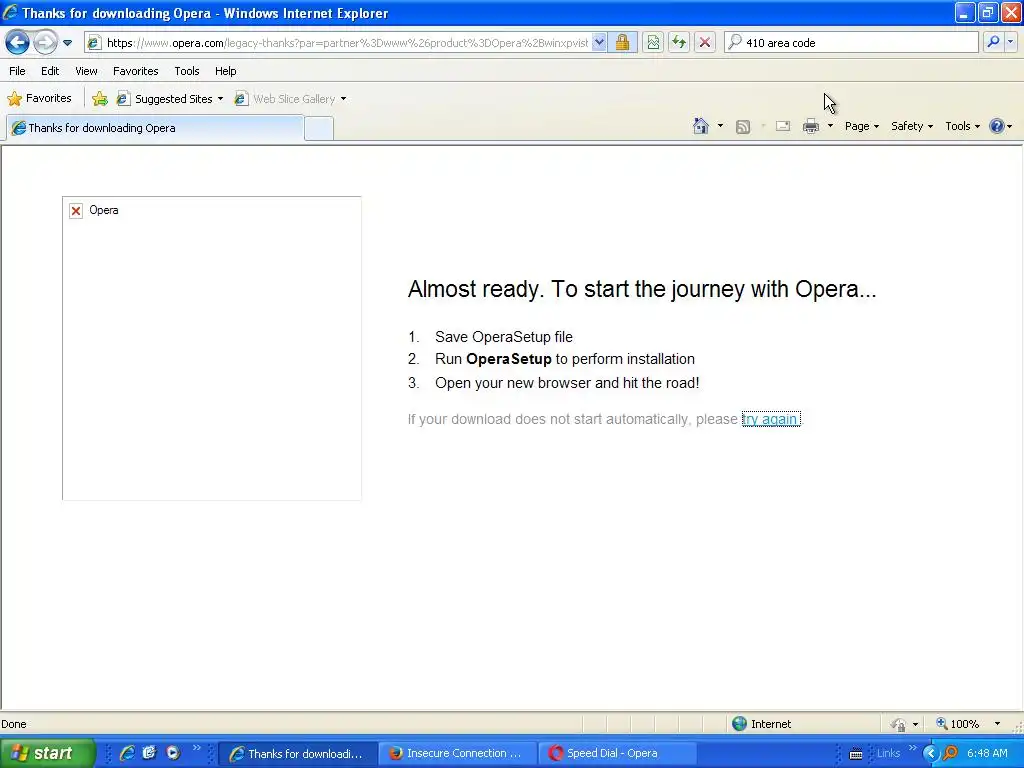Viewport: 1024px width, 768px height.
Task: Click the Protected Mode status icon
Action: point(899,724)
